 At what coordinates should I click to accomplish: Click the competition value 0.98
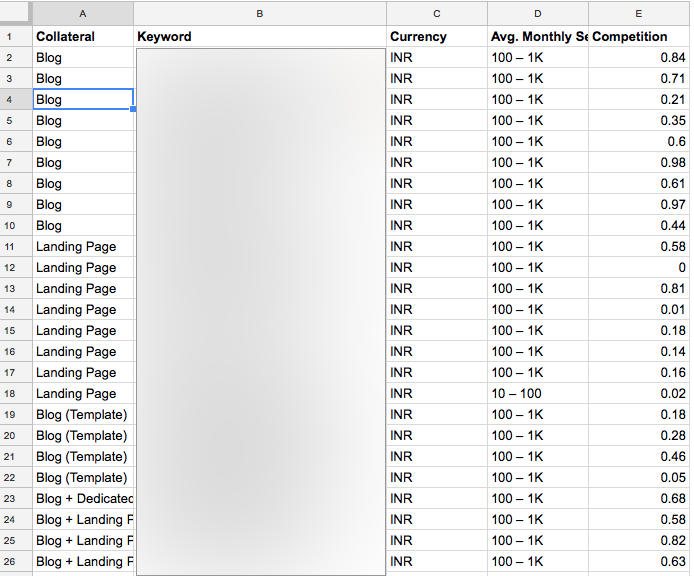click(x=639, y=163)
